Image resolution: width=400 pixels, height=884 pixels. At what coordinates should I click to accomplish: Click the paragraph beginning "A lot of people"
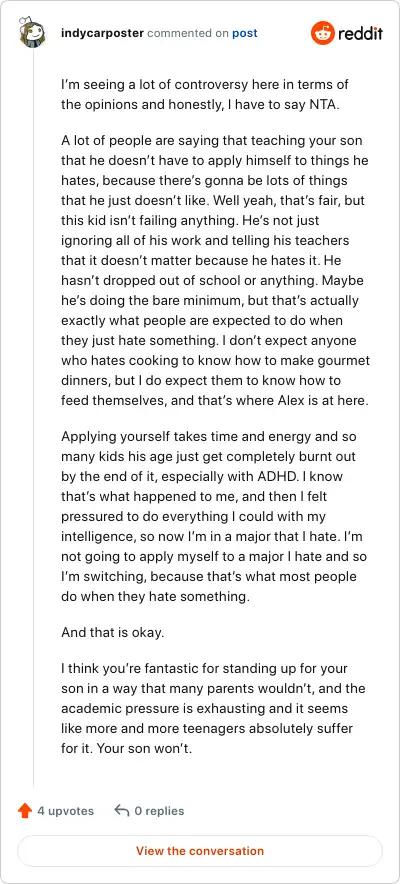point(215,269)
